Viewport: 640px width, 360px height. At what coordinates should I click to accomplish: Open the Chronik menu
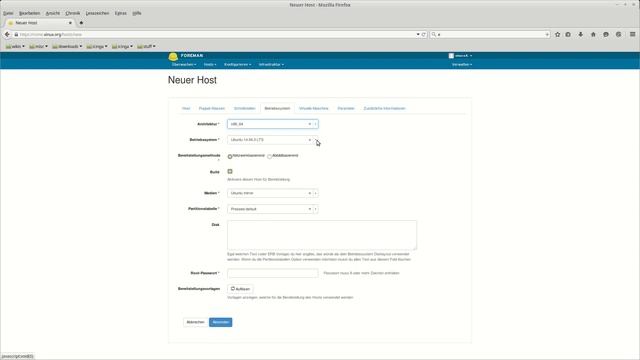pos(73,13)
